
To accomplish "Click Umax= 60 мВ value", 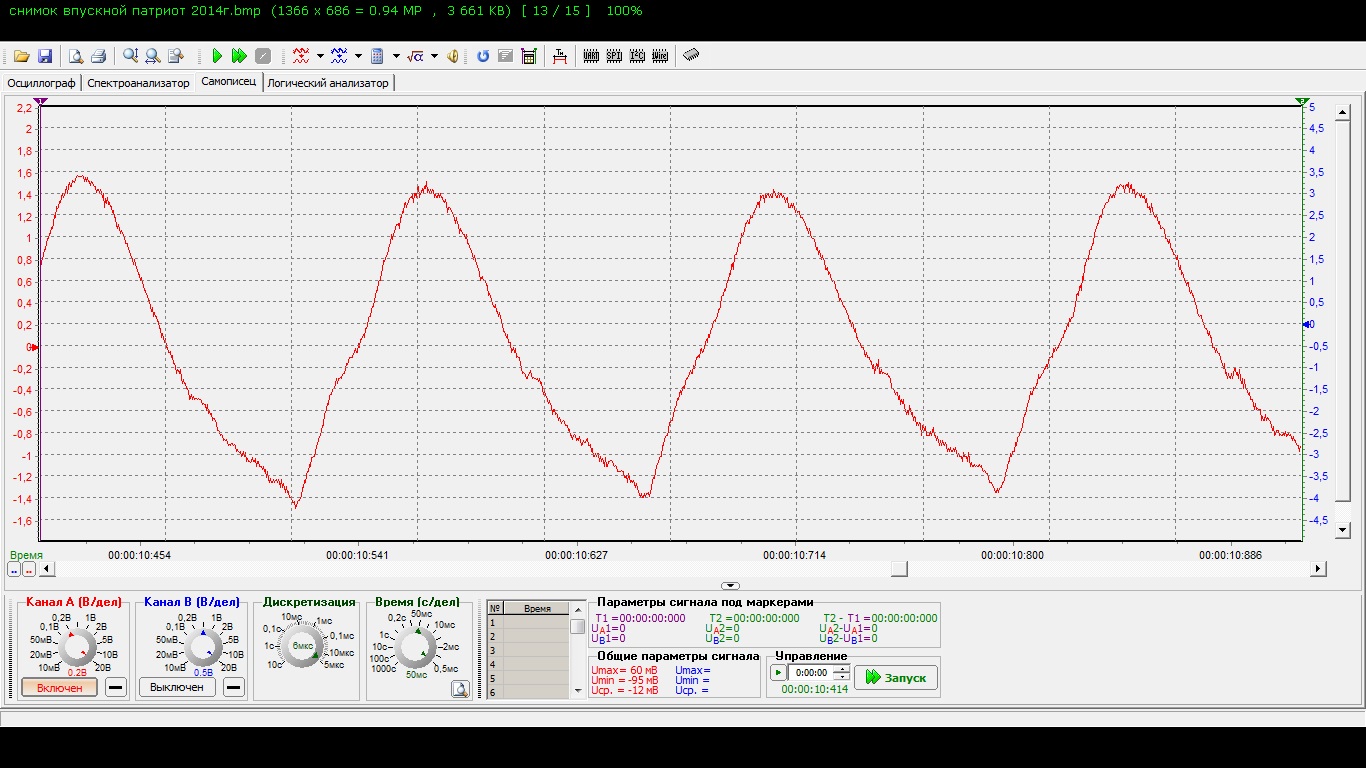I will coord(625,670).
